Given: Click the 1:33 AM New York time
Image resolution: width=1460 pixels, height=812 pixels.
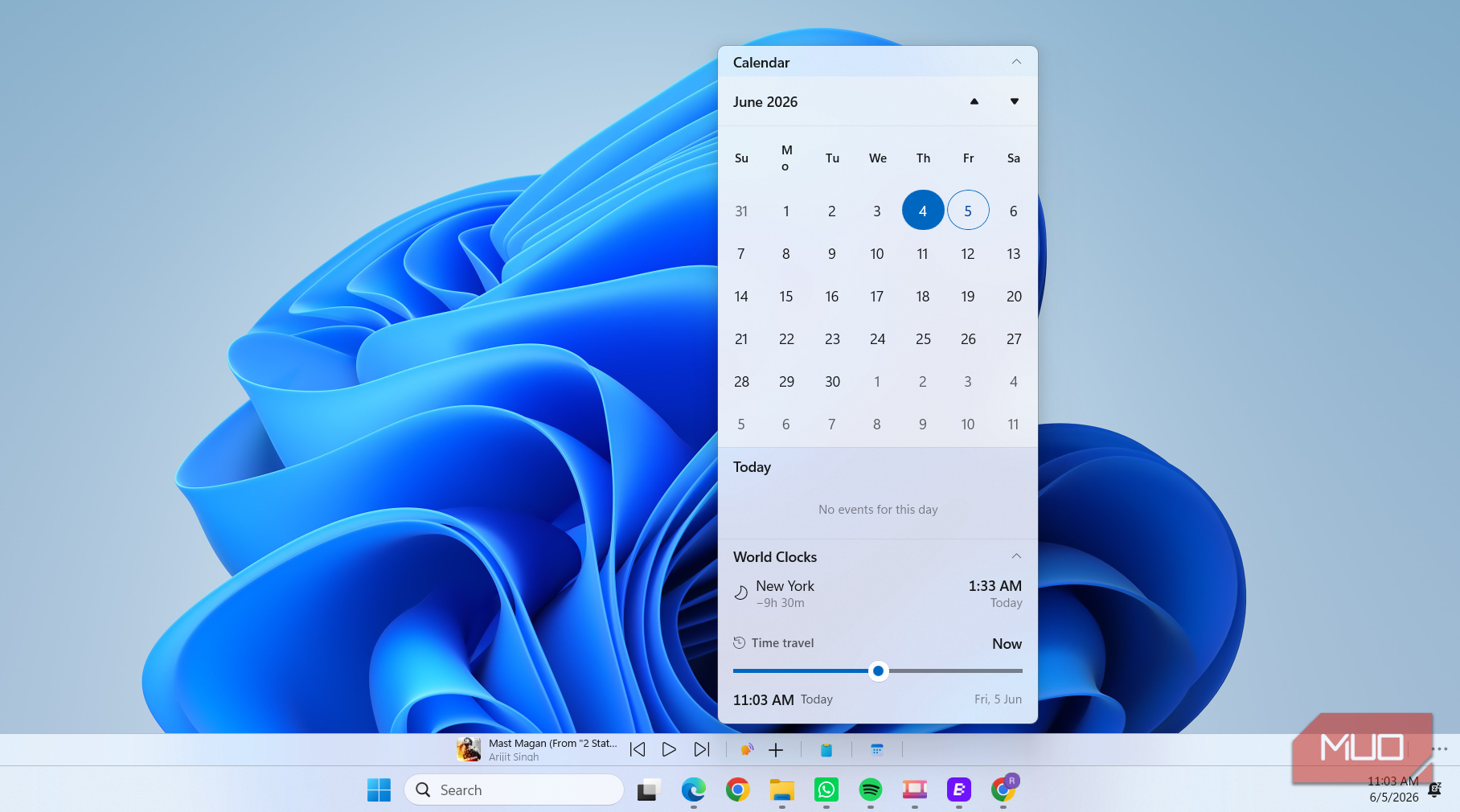Looking at the screenshot, I should tap(995, 586).
